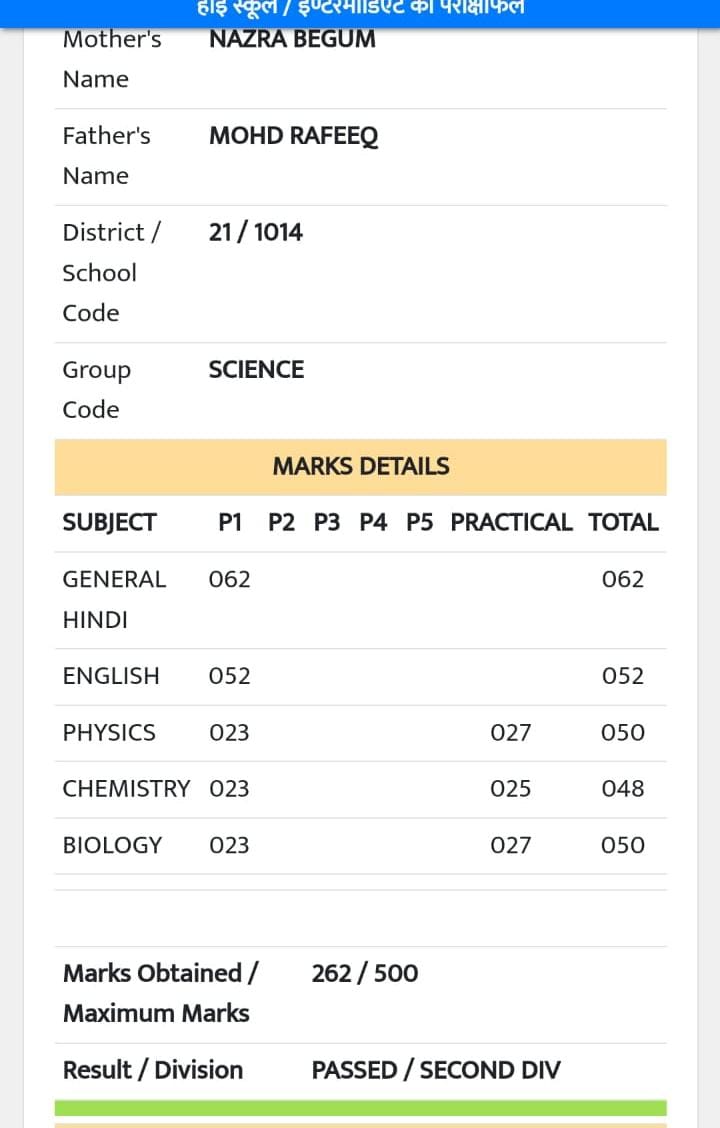The image size is (720, 1128).
Task: Select the mother's name NAZRA BEGUM
Action: coord(292,40)
